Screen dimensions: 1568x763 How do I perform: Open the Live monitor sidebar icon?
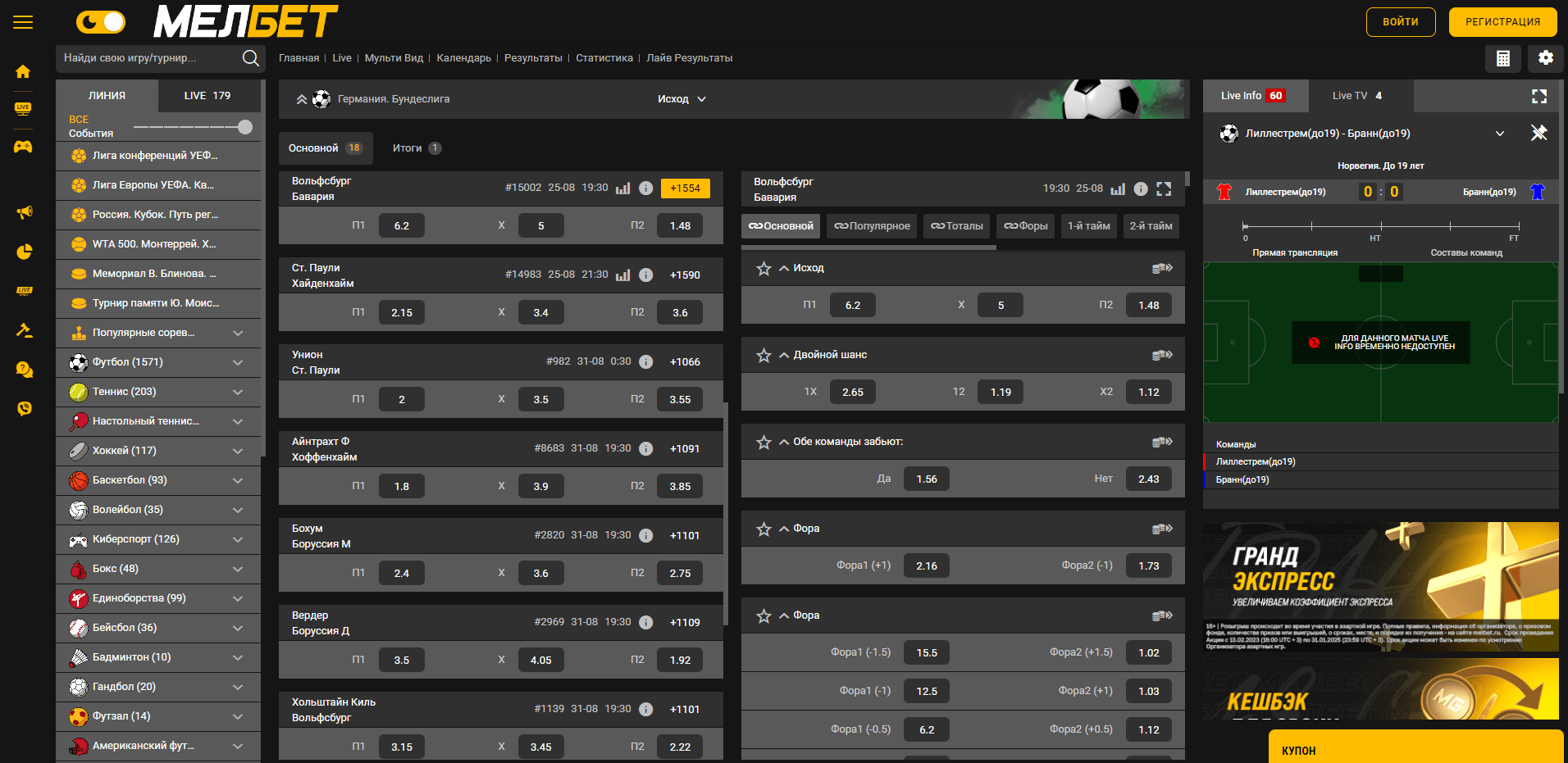pyautogui.click(x=23, y=108)
